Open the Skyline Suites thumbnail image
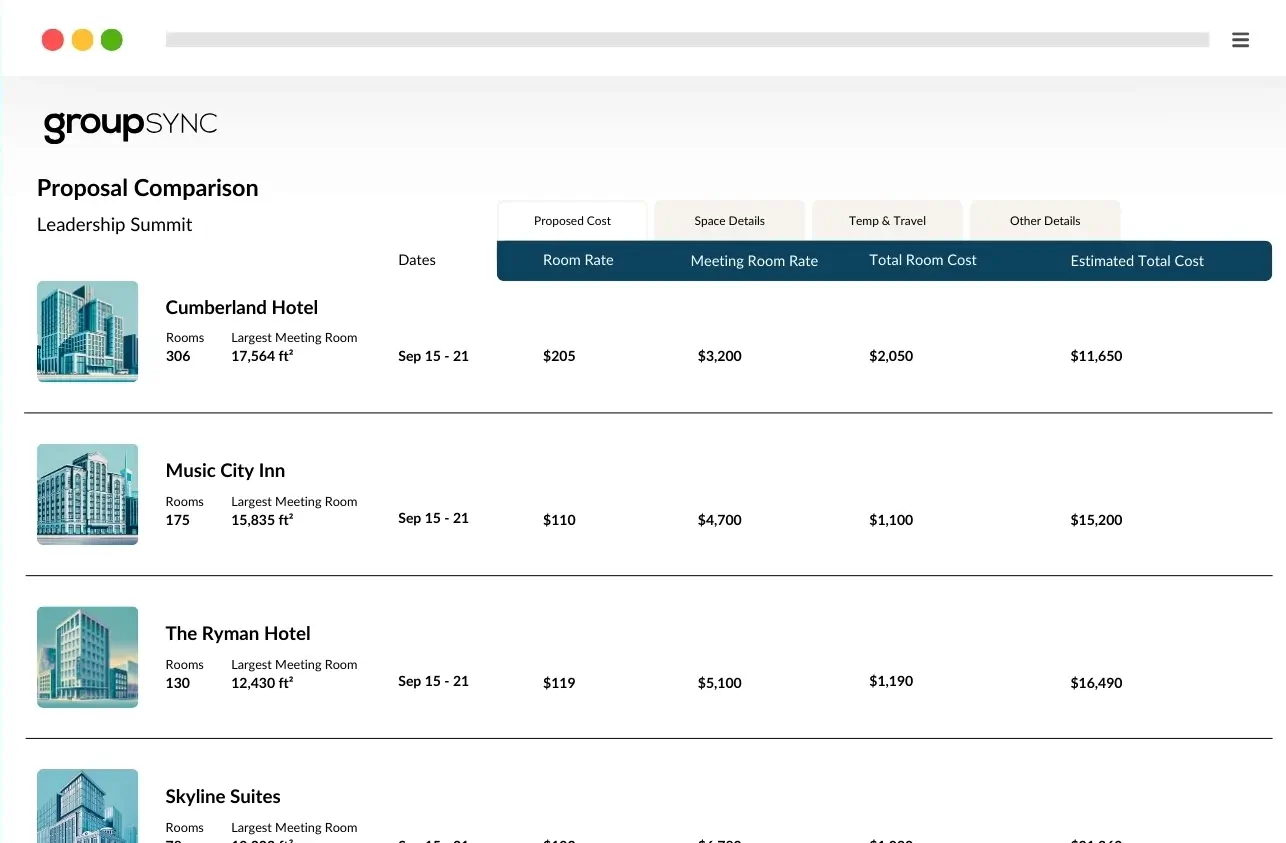 [x=87, y=806]
